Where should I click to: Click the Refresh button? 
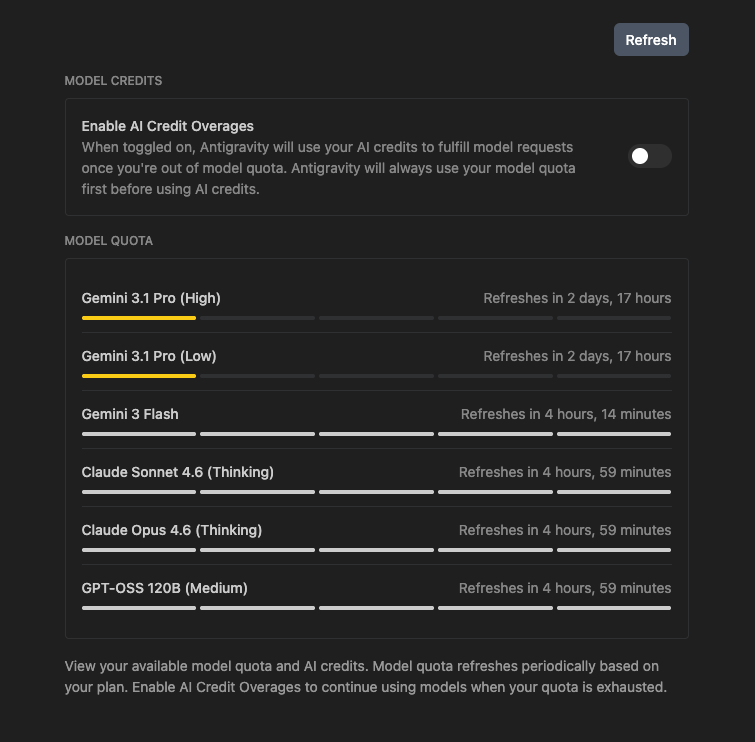pos(651,39)
